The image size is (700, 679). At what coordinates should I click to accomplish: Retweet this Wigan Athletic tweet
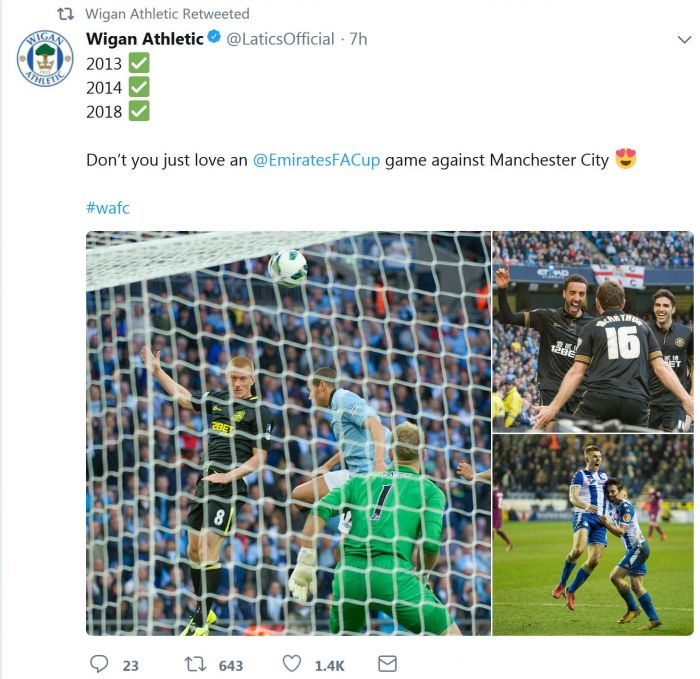point(196,664)
